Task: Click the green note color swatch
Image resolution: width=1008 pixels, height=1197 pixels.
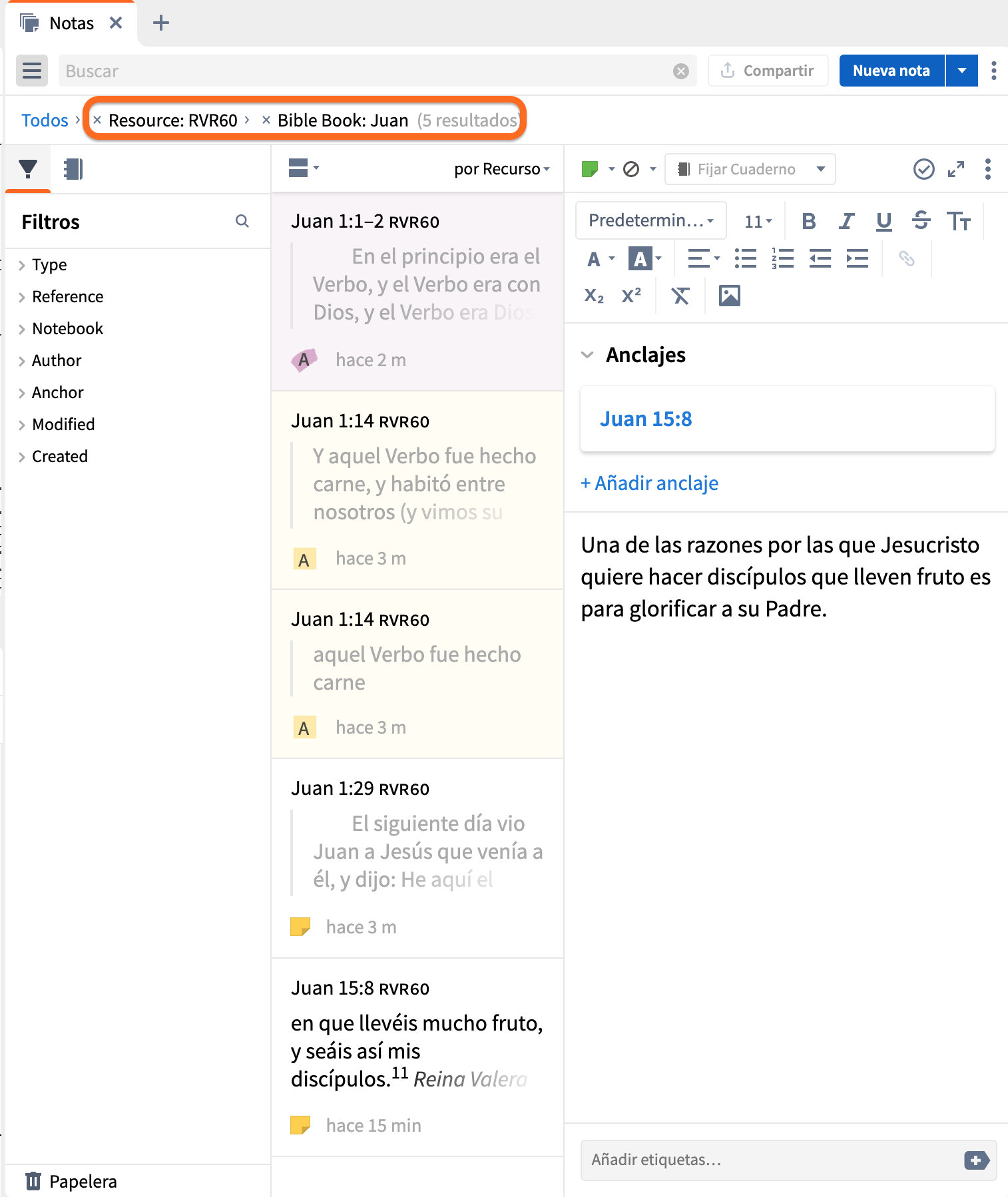Action: [x=590, y=169]
